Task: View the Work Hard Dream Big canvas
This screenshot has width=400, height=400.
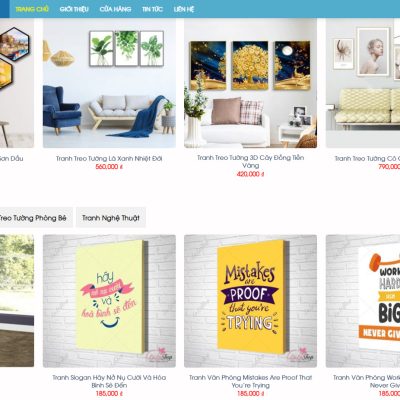Action: click(x=363, y=301)
